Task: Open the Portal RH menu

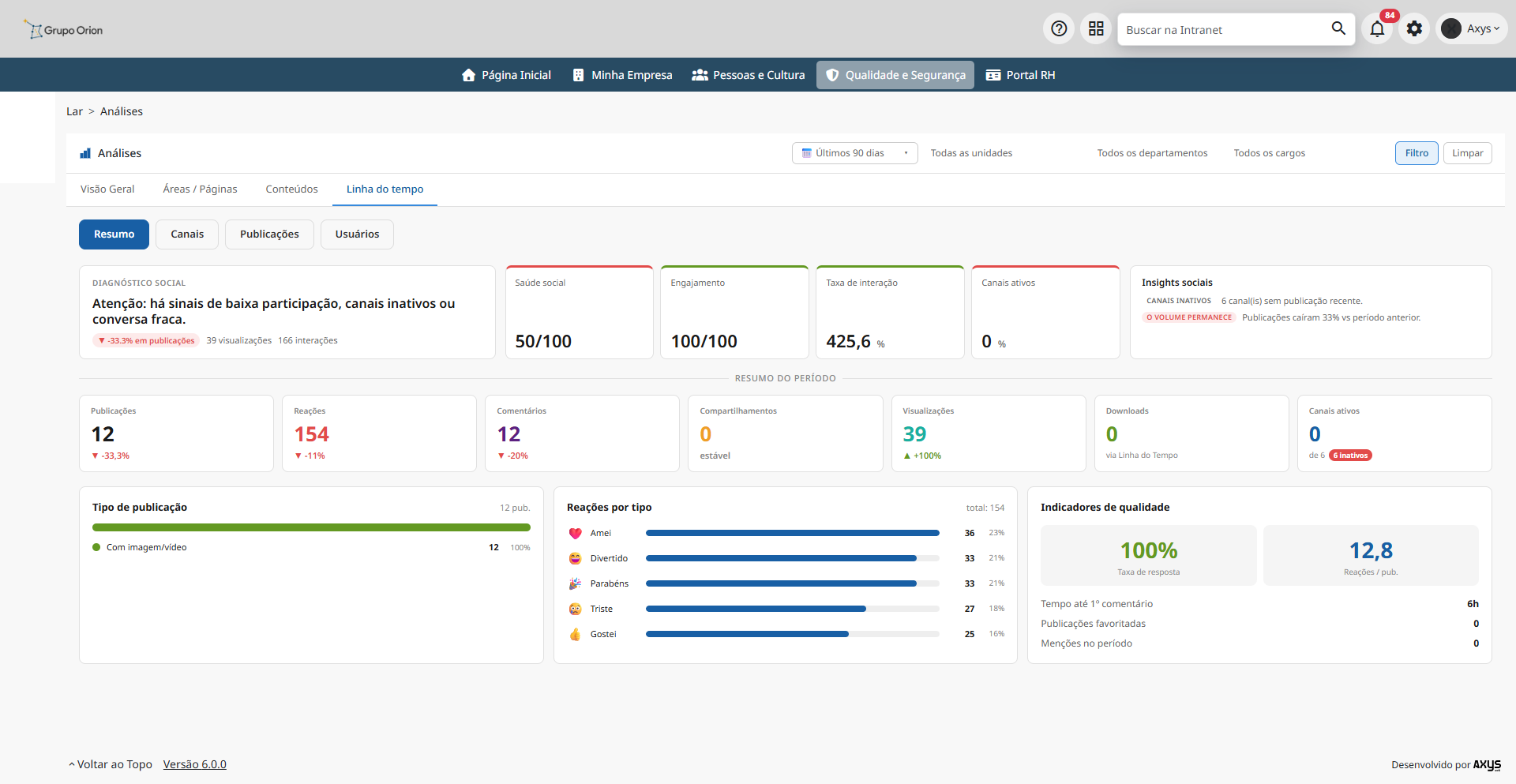Action: click(1020, 75)
